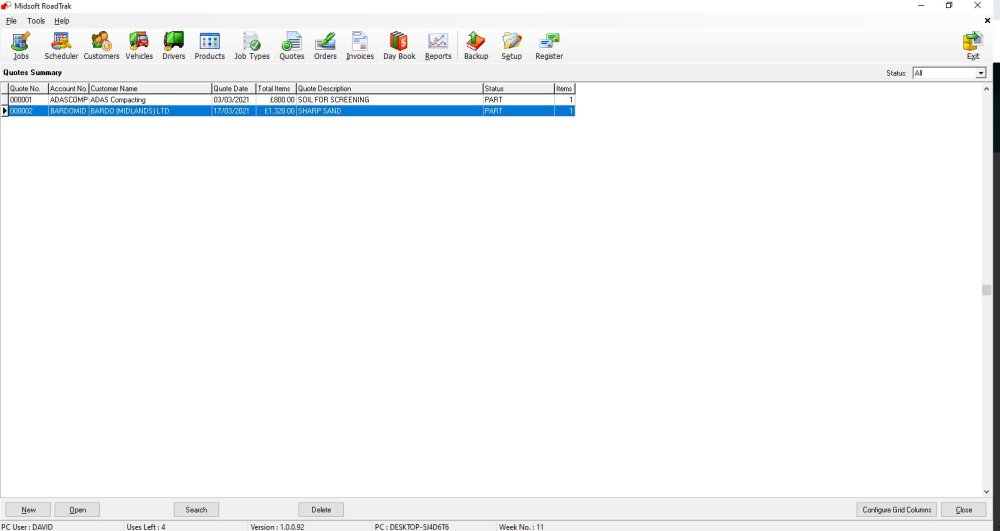Open the Tools menu
The width and height of the screenshot is (1000, 531).
(36, 21)
